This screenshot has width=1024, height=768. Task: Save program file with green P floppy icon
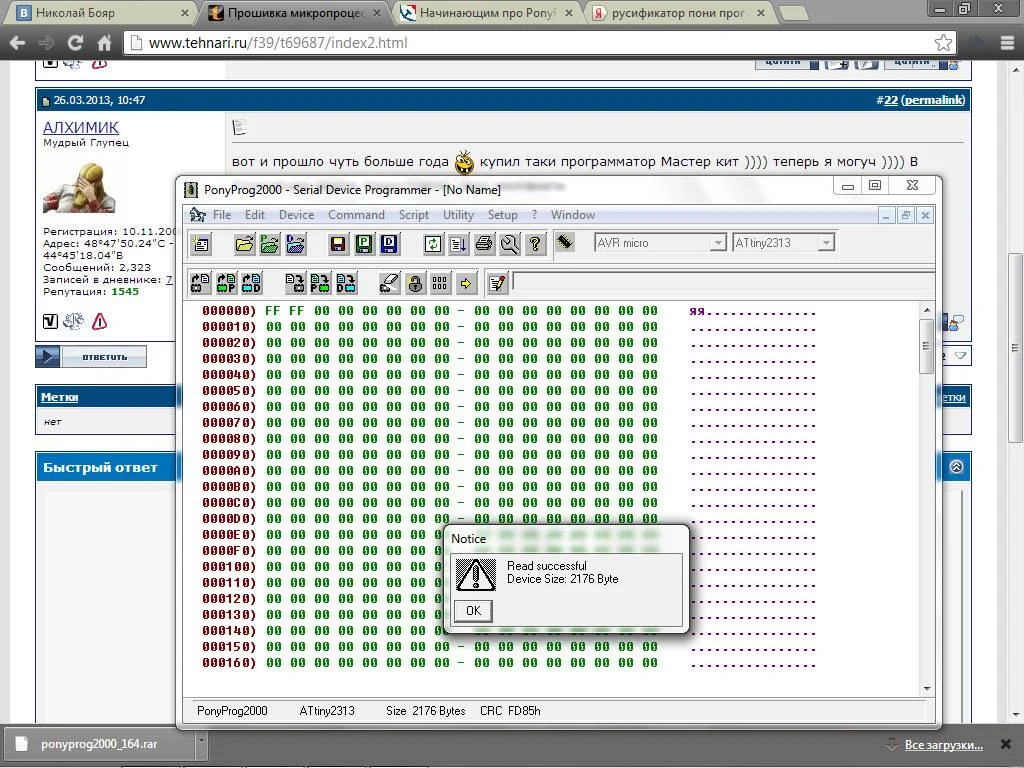[364, 244]
